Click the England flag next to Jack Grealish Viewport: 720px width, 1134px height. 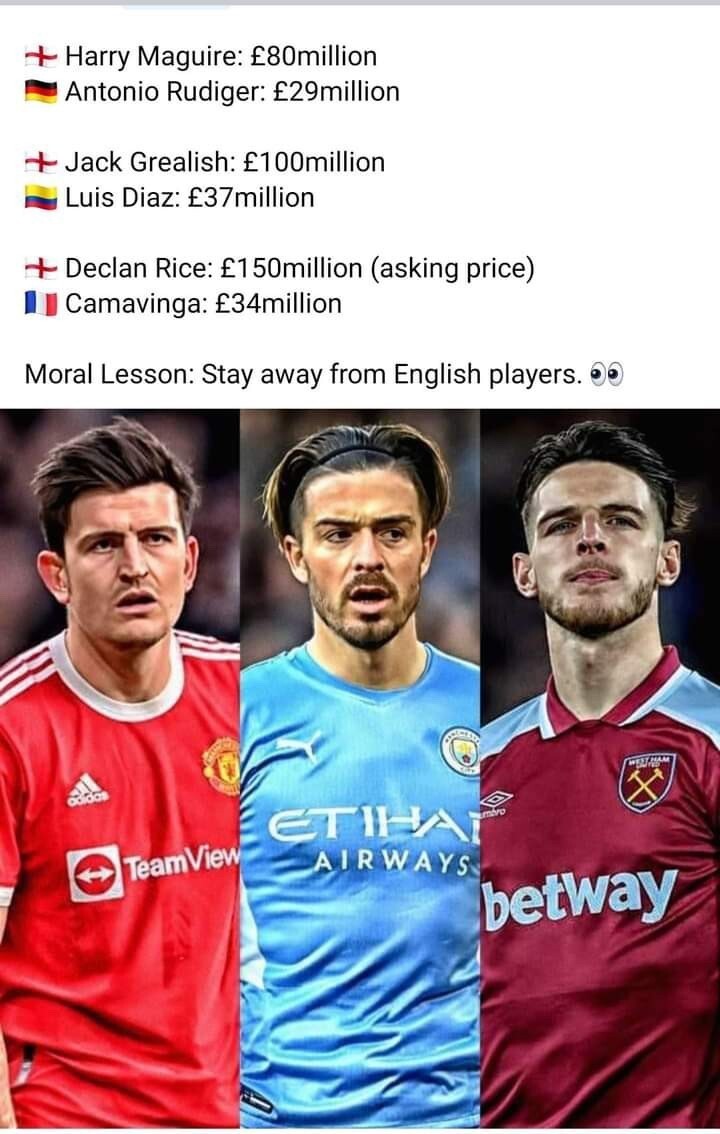(40, 161)
